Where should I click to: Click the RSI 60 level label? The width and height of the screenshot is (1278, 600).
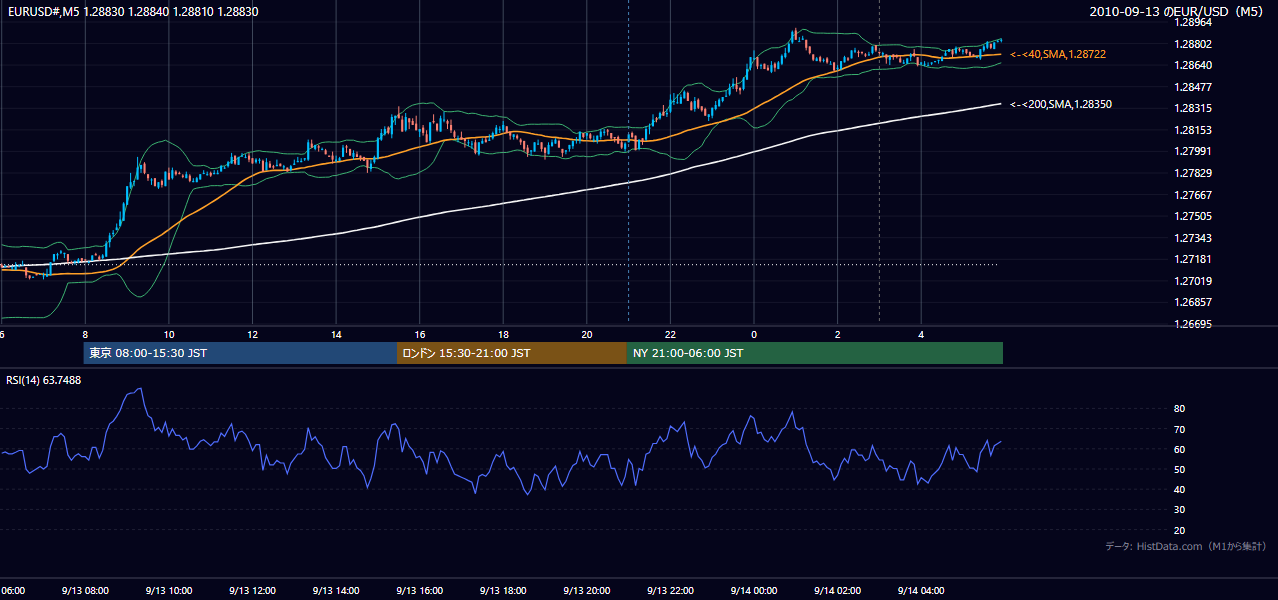(1180, 449)
